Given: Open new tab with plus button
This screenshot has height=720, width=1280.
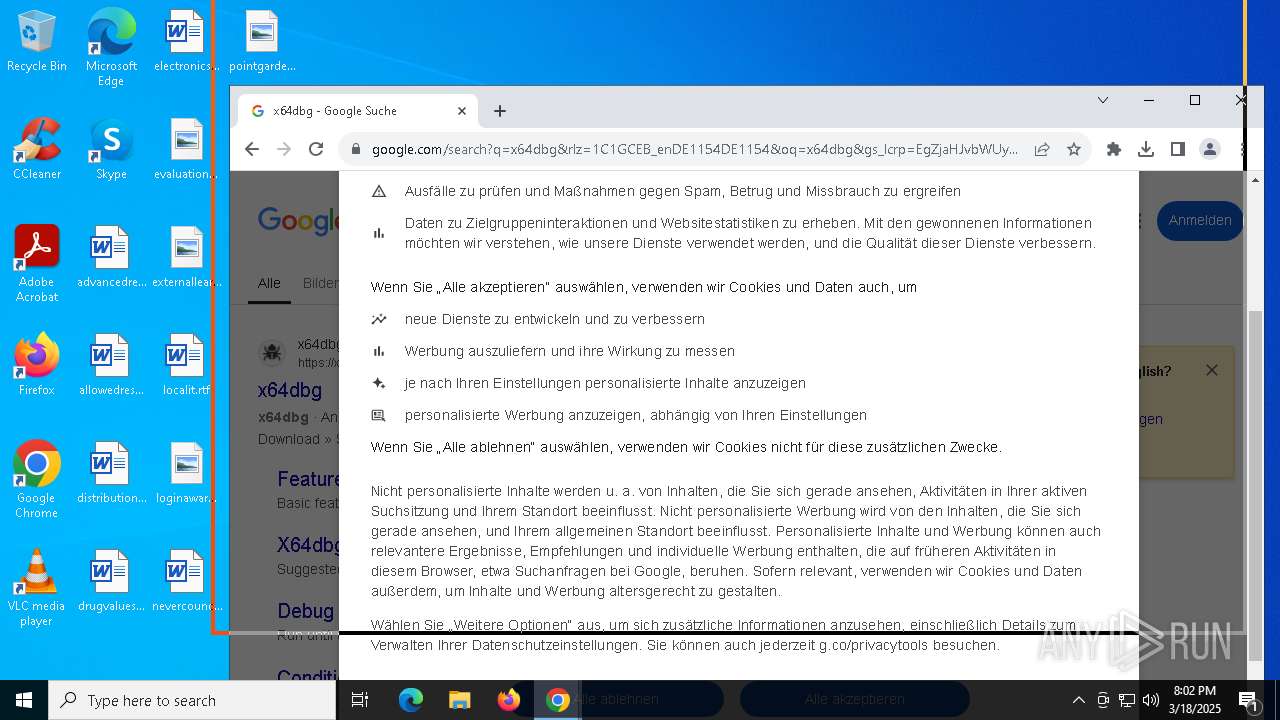Looking at the screenshot, I should point(500,111).
